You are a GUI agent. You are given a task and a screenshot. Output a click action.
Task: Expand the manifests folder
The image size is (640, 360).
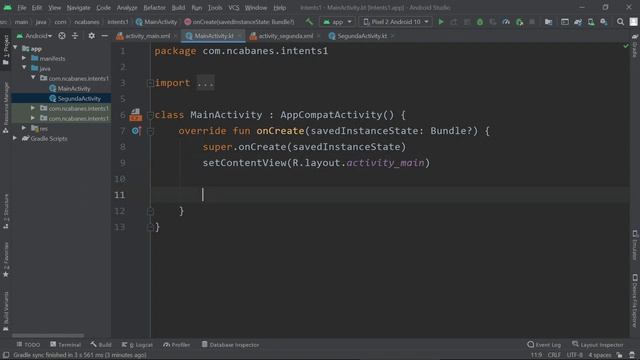(24, 58)
